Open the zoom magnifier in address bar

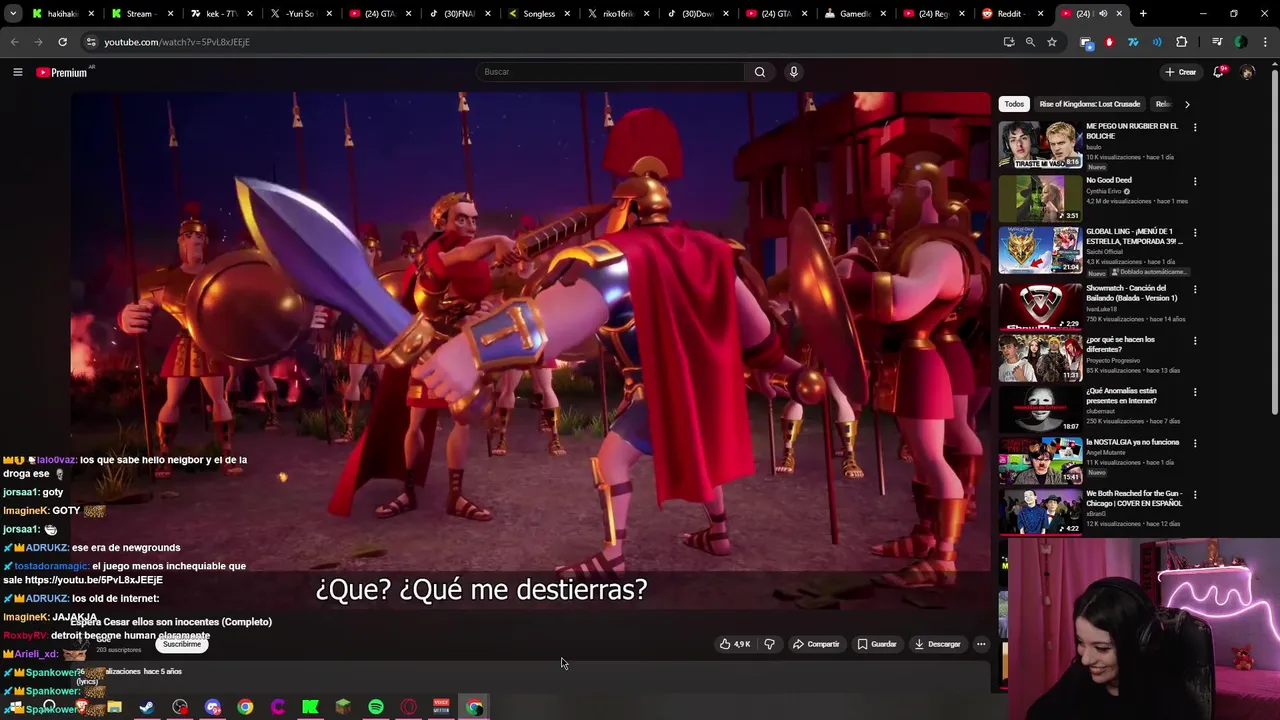(x=1030, y=42)
